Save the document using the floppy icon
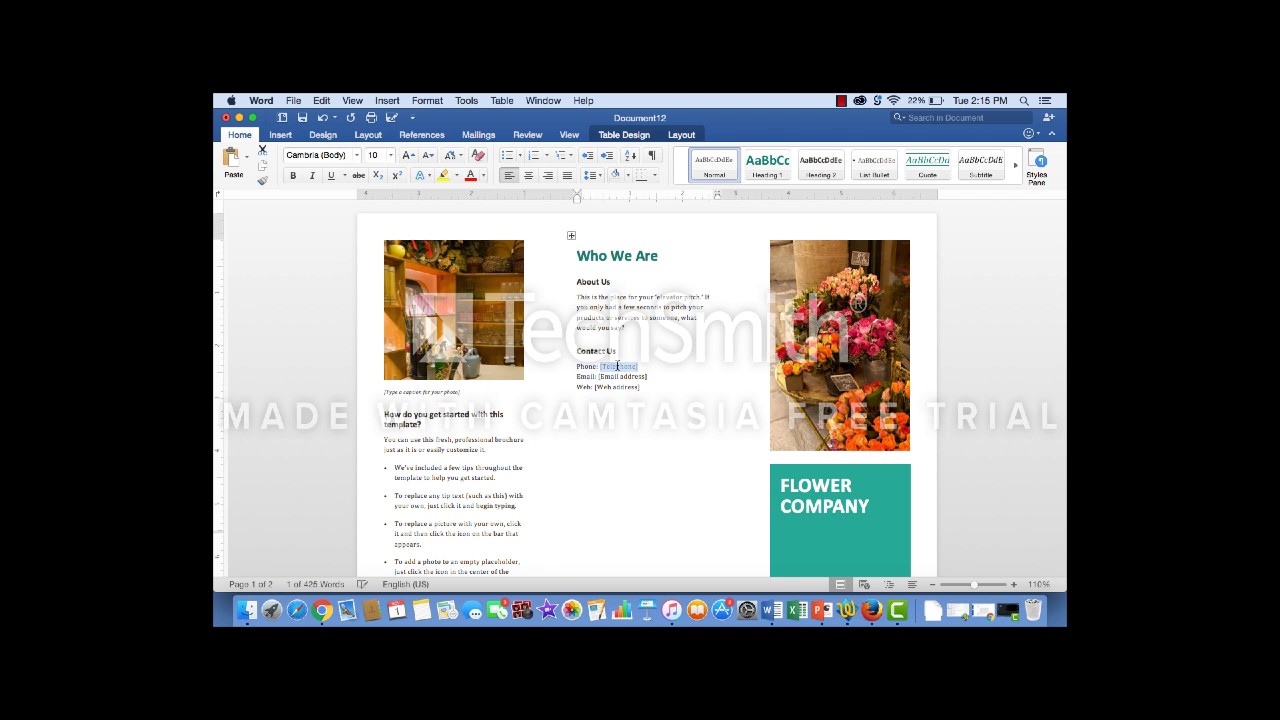 pos(302,117)
